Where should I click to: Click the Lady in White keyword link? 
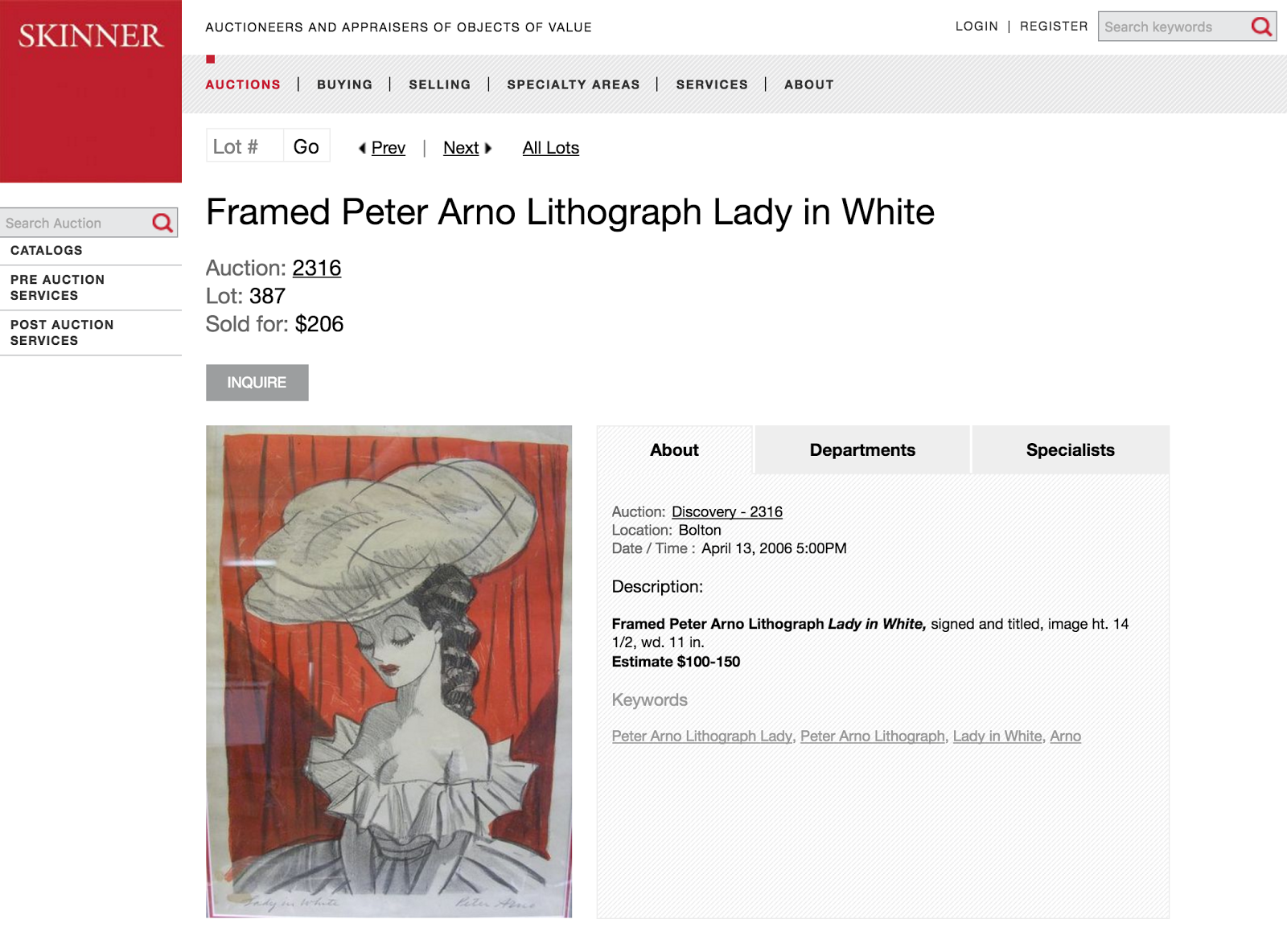click(x=997, y=737)
